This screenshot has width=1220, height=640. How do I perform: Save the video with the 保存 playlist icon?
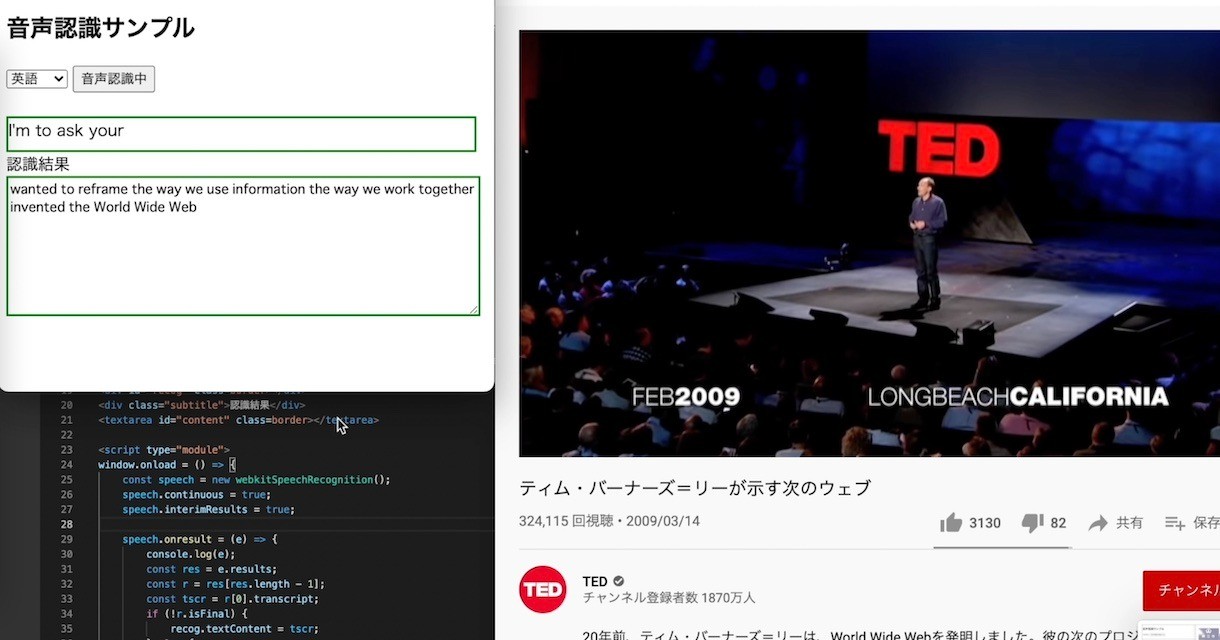click(1175, 522)
